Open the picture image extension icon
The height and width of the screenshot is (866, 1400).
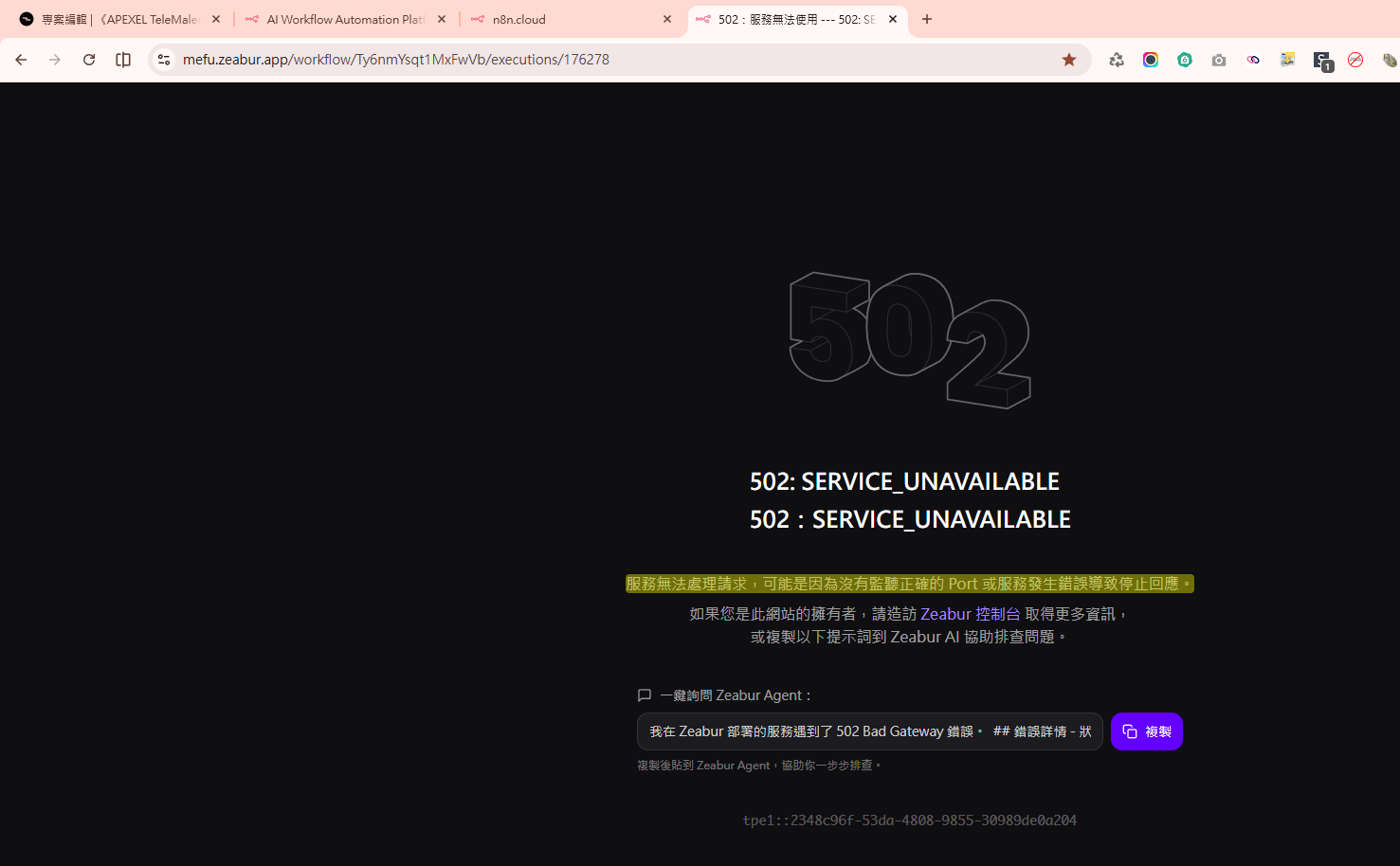1287,60
